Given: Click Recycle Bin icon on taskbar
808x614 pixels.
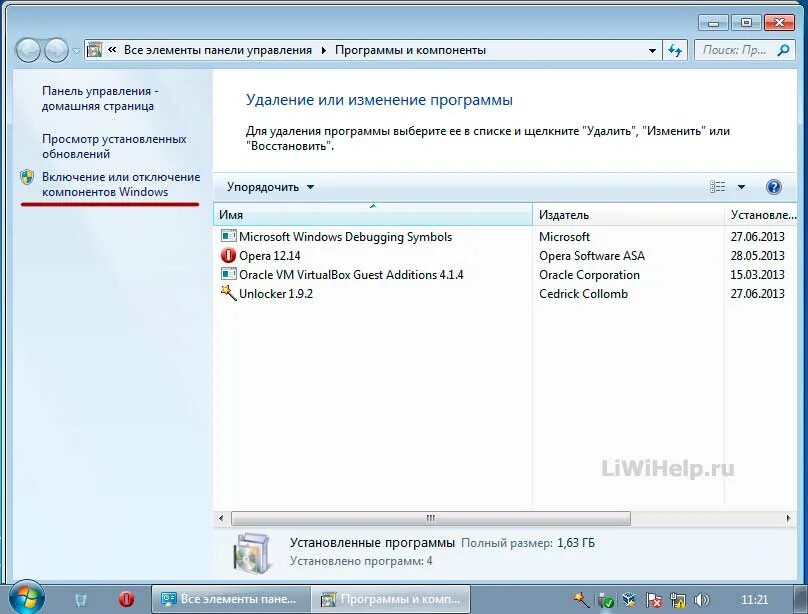Looking at the screenshot, I should pyautogui.click(x=81, y=600).
